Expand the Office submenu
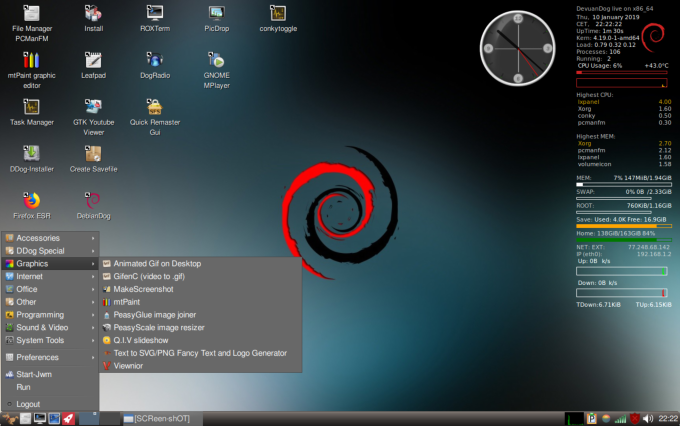680x426 pixels. (x=50, y=289)
